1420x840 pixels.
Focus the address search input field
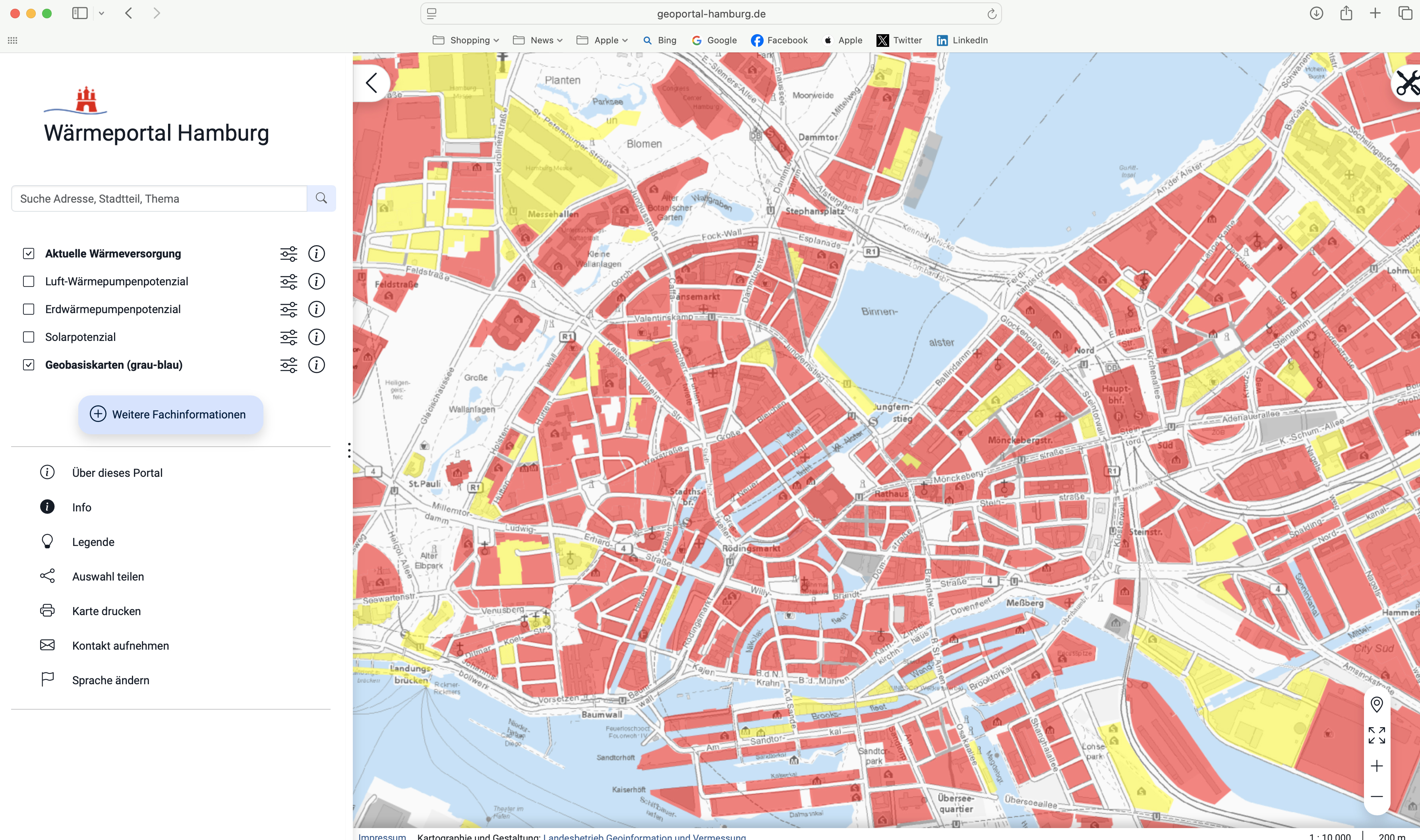tap(159, 199)
